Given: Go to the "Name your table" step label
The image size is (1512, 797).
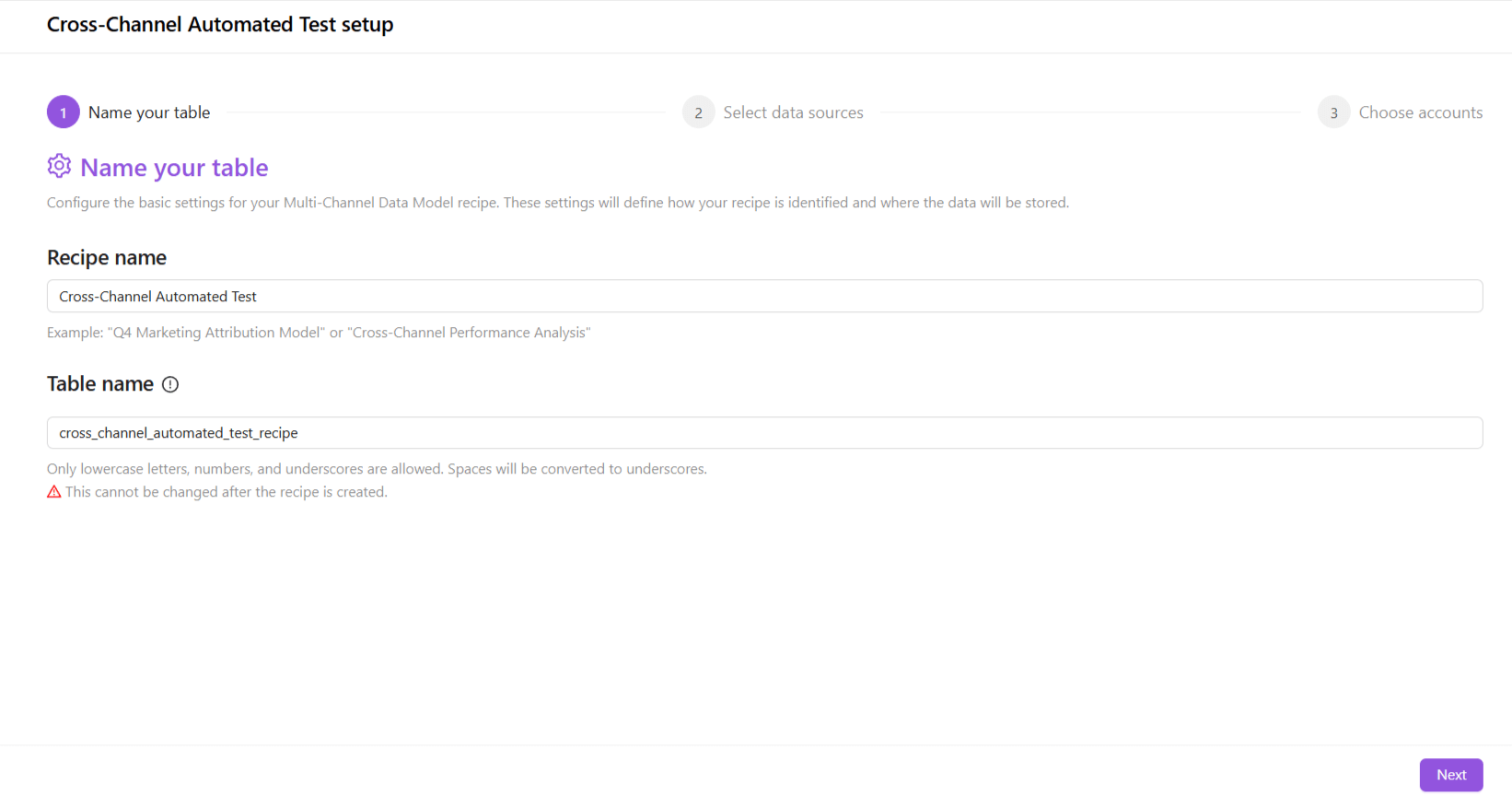Looking at the screenshot, I should (149, 112).
